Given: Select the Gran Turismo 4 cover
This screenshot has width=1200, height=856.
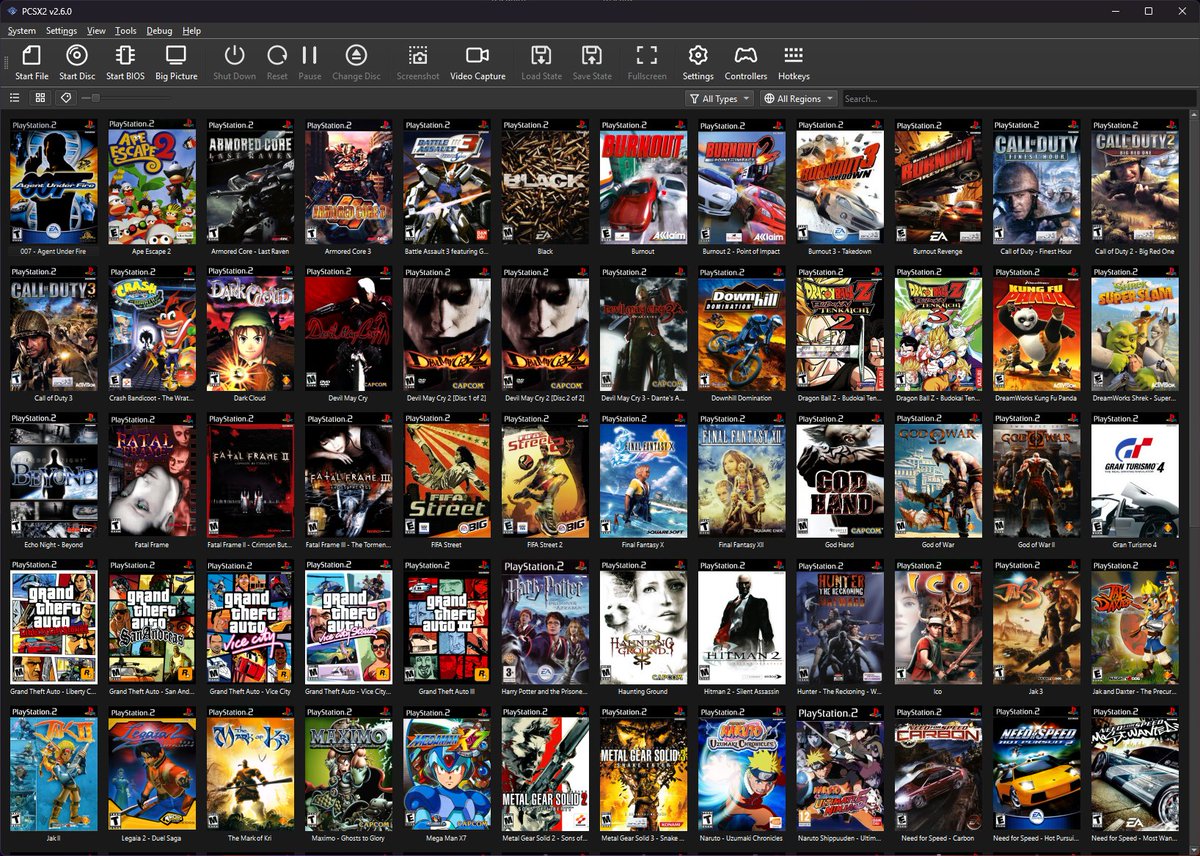Looking at the screenshot, I should 1135,475.
